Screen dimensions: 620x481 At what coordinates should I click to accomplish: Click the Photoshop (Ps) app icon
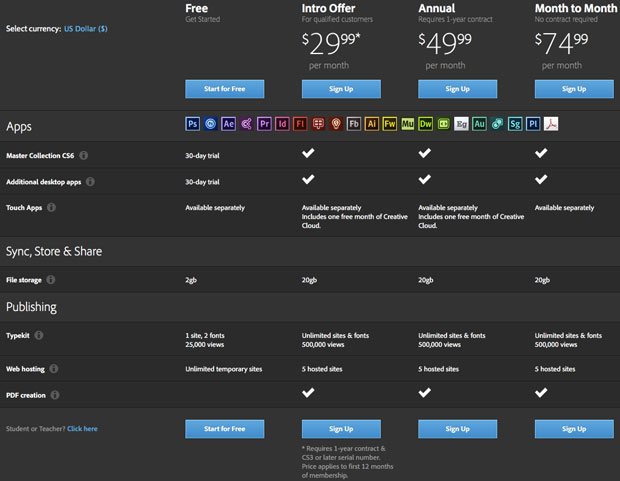(x=193, y=125)
